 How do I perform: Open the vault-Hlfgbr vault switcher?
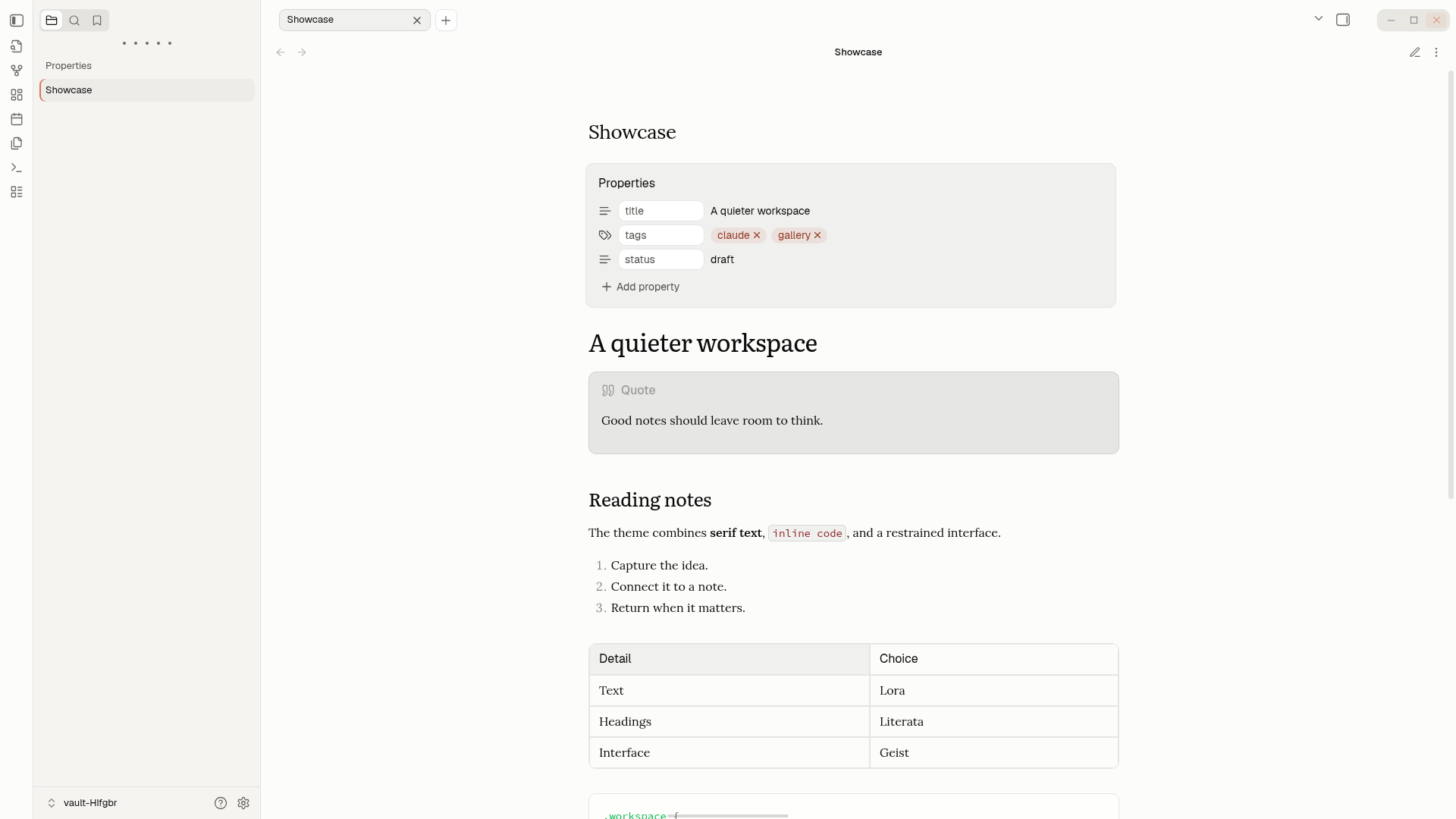(x=83, y=803)
